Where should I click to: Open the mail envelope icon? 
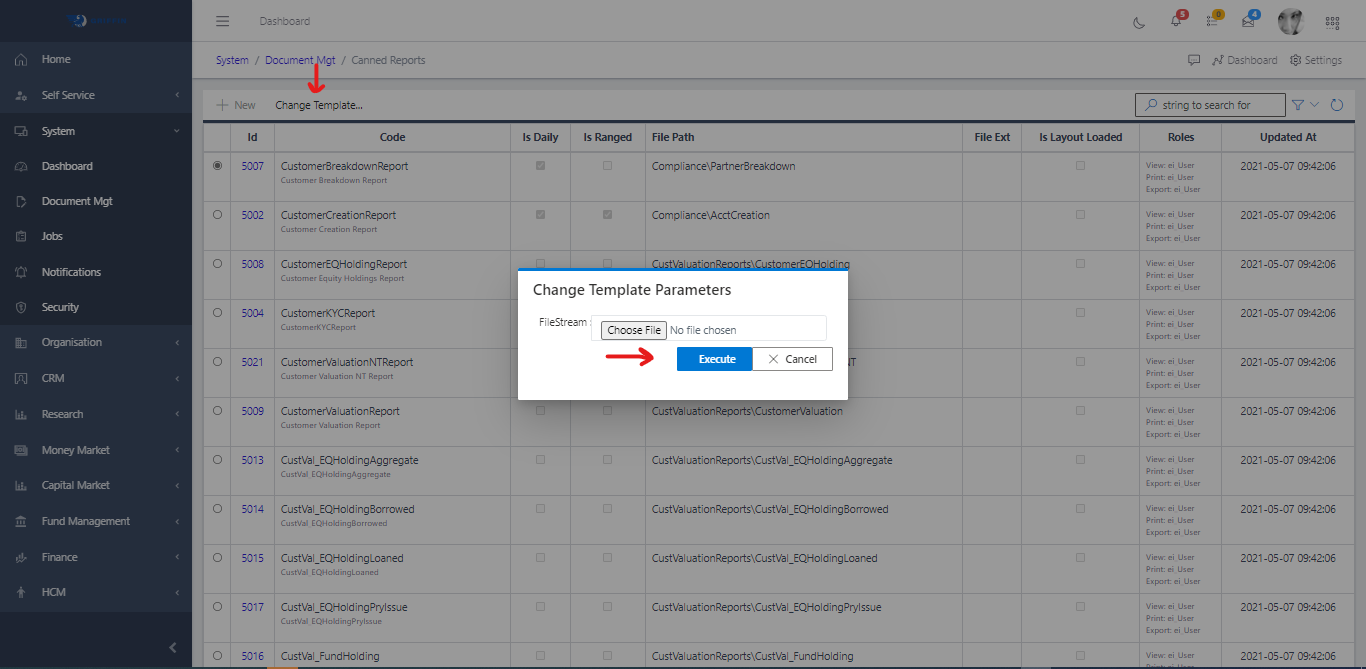(x=1248, y=22)
